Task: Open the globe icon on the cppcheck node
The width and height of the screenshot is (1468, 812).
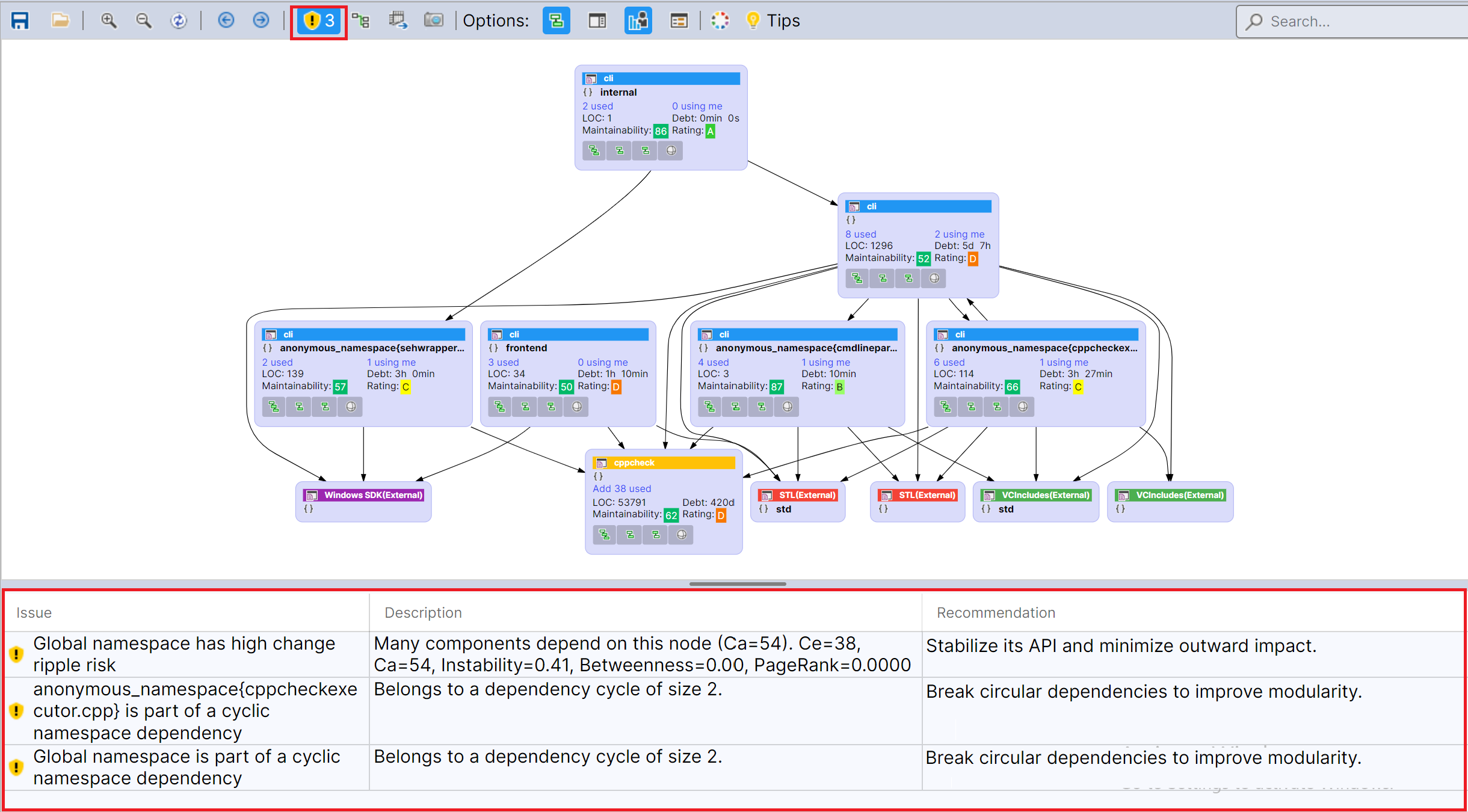Action: [680, 534]
